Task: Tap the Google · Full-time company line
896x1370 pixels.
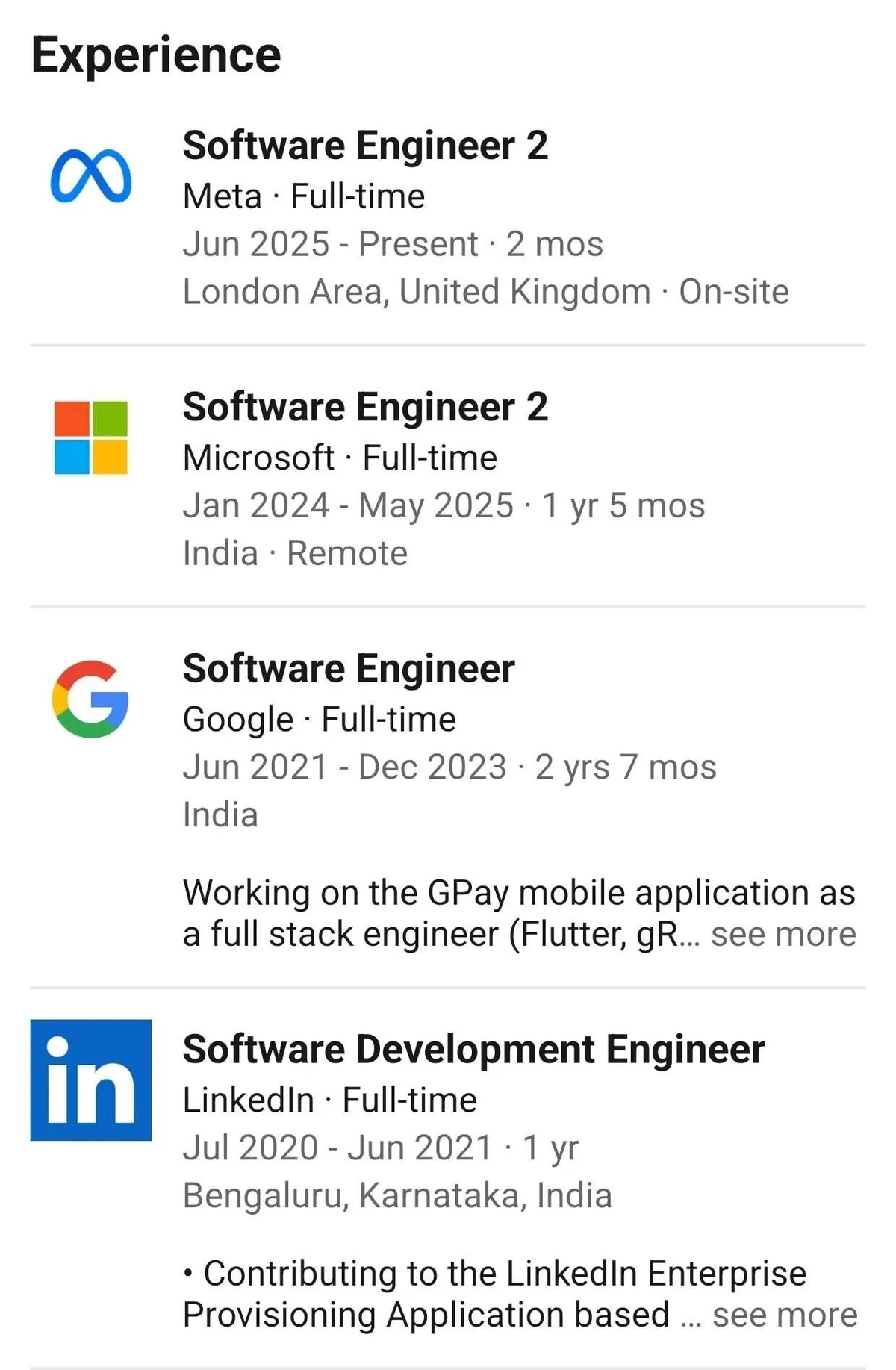Action: click(319, 719)
